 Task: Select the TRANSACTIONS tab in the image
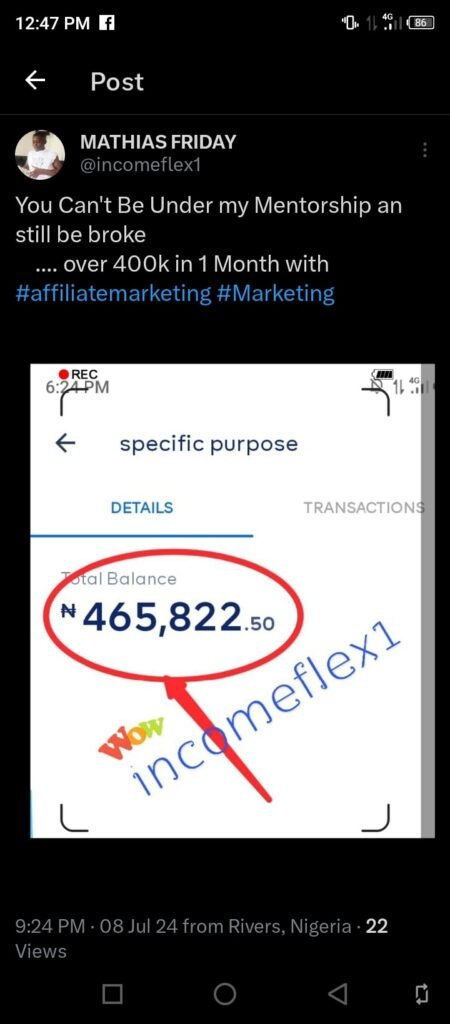[364, 507]
